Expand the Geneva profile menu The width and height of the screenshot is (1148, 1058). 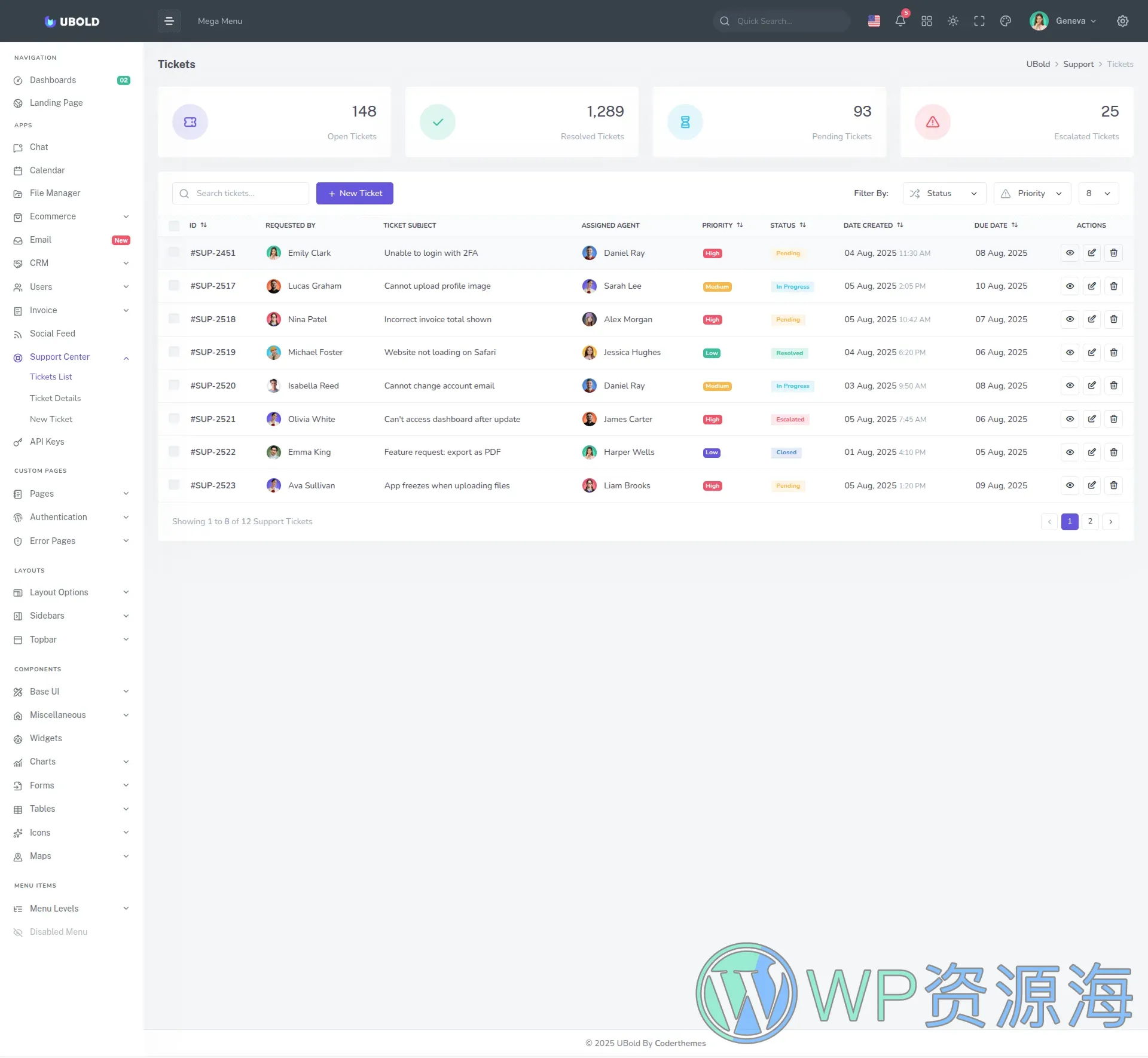tap(1070, 21)
